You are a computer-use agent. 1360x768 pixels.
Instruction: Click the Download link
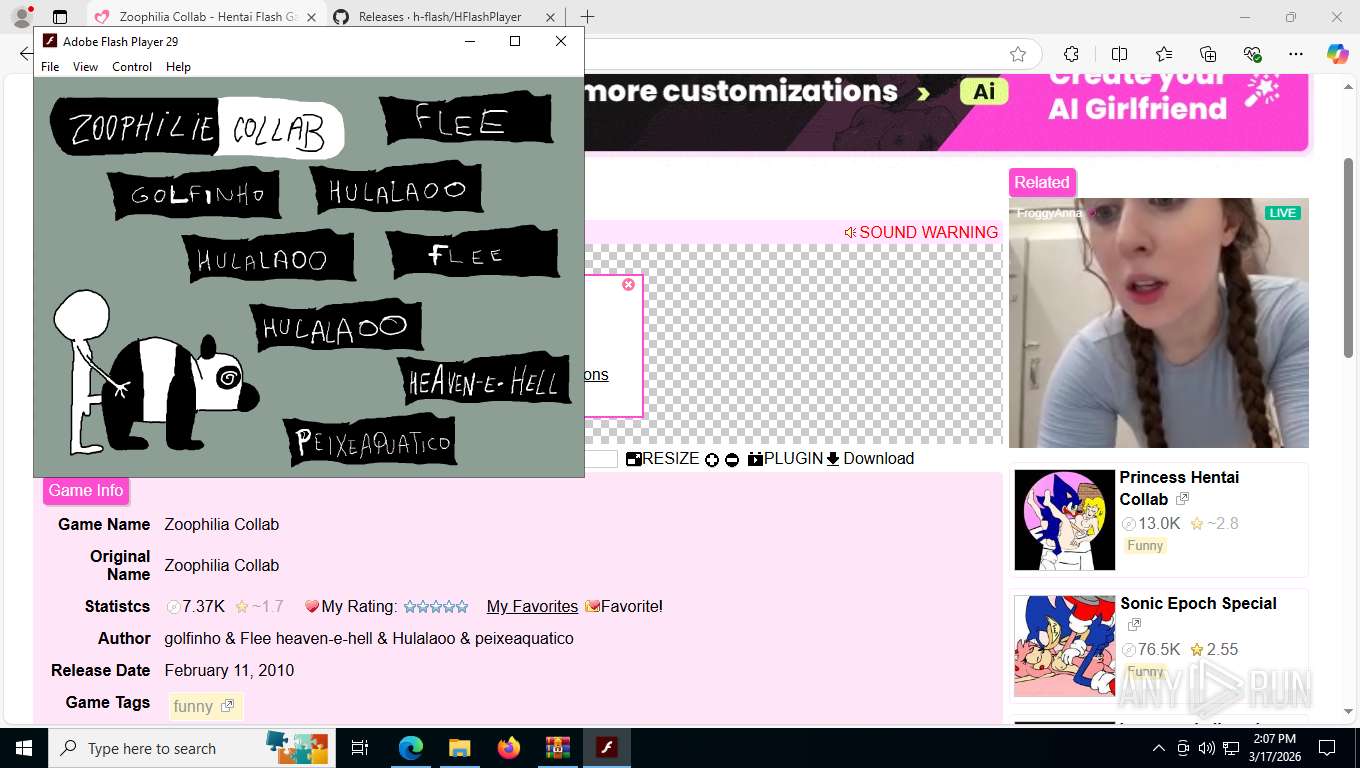(x=869, y=459)
